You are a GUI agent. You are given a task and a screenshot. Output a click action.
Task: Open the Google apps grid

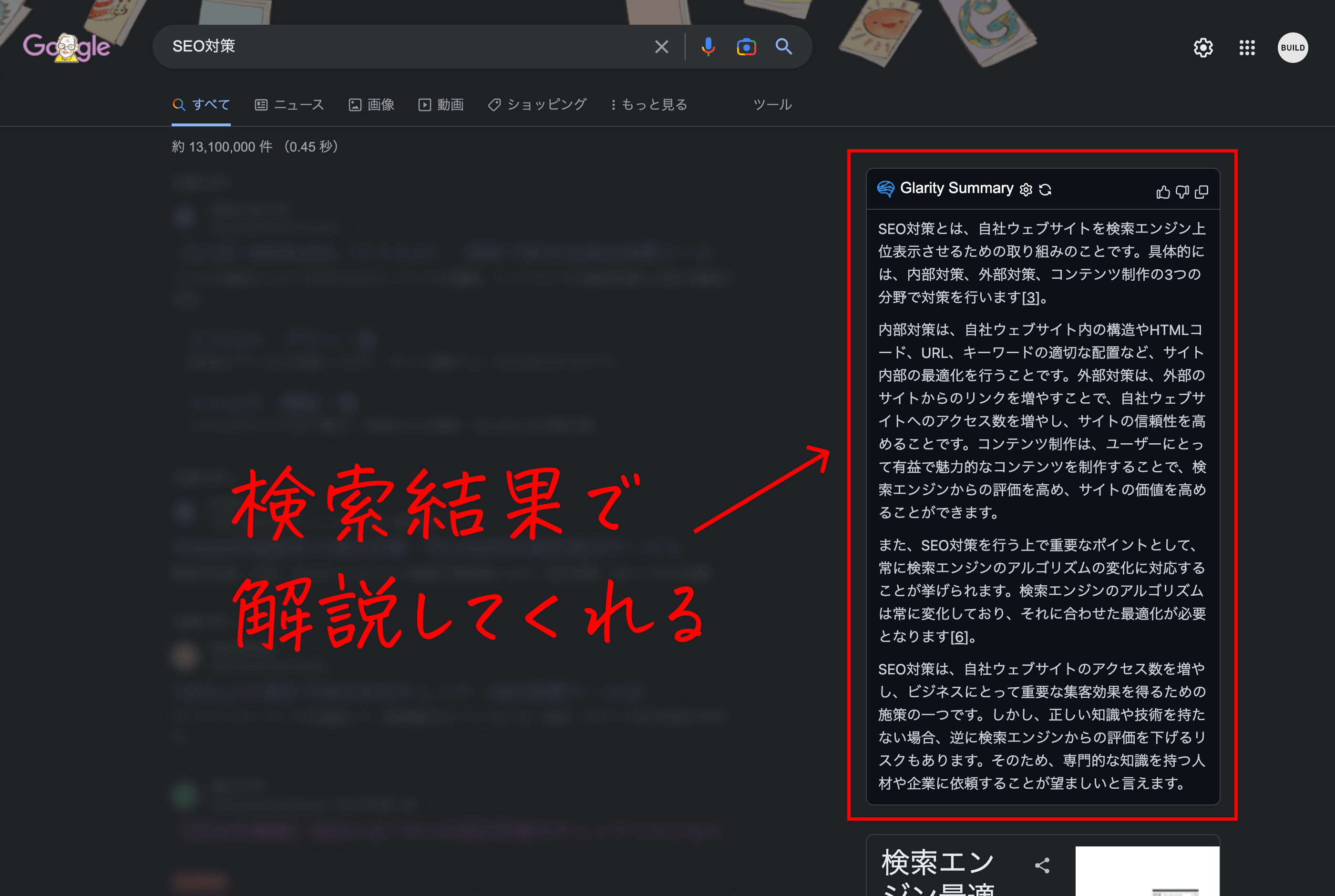pyautogui.click(x=1247, y=48)
